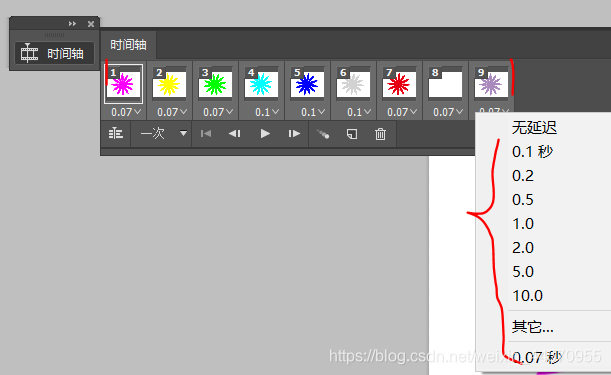Image resolution: width=611 pixels, height=375 pixels.
Task: Open frame 8 delay dropdown
Action: pos(448,112)
